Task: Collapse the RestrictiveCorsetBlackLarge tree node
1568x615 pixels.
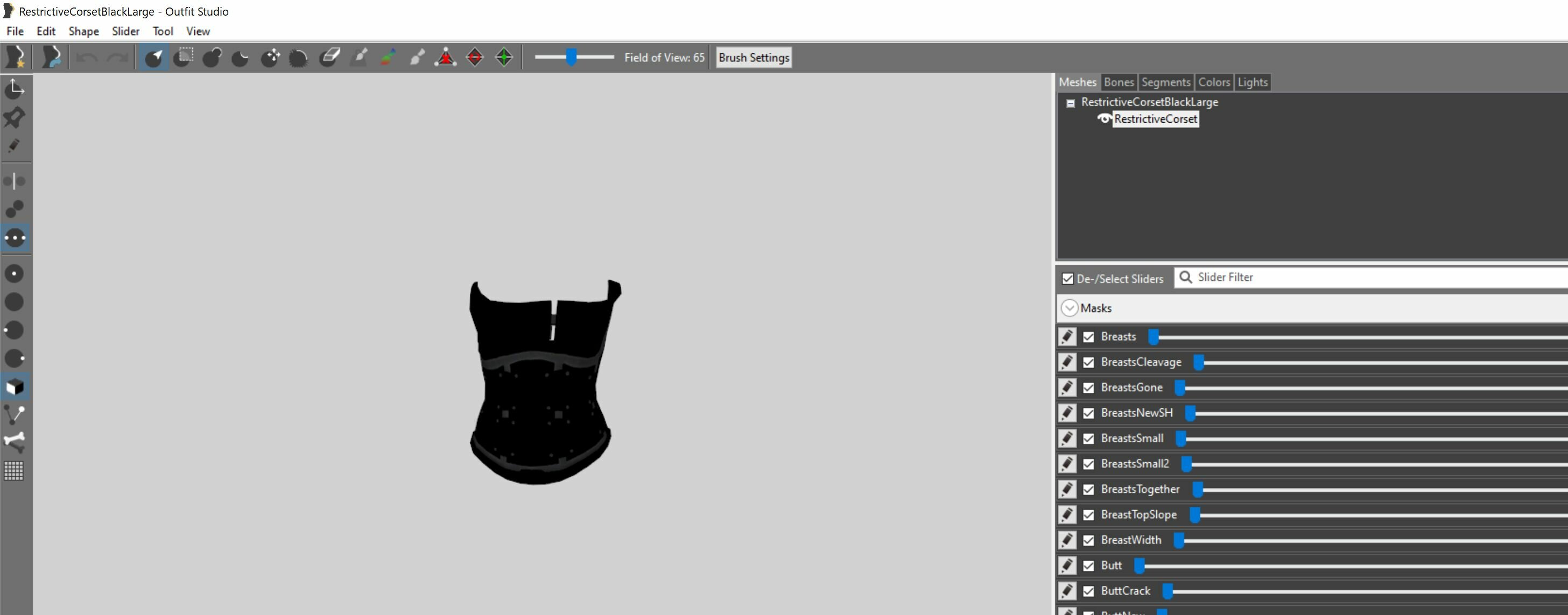Action: coord(1071,103)
